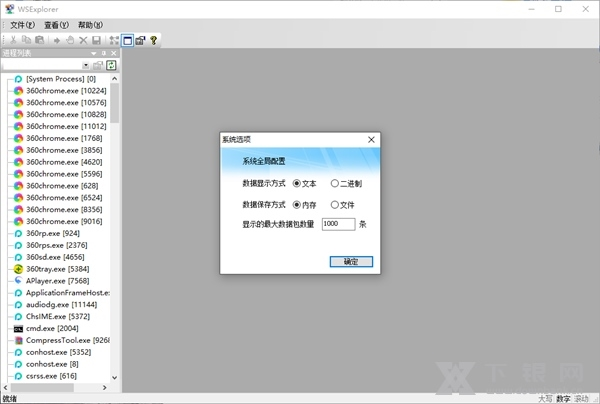Screen dimensions: 600x404
Task: Select 360sd.exe [4656] process
Action: click(55, 257)
